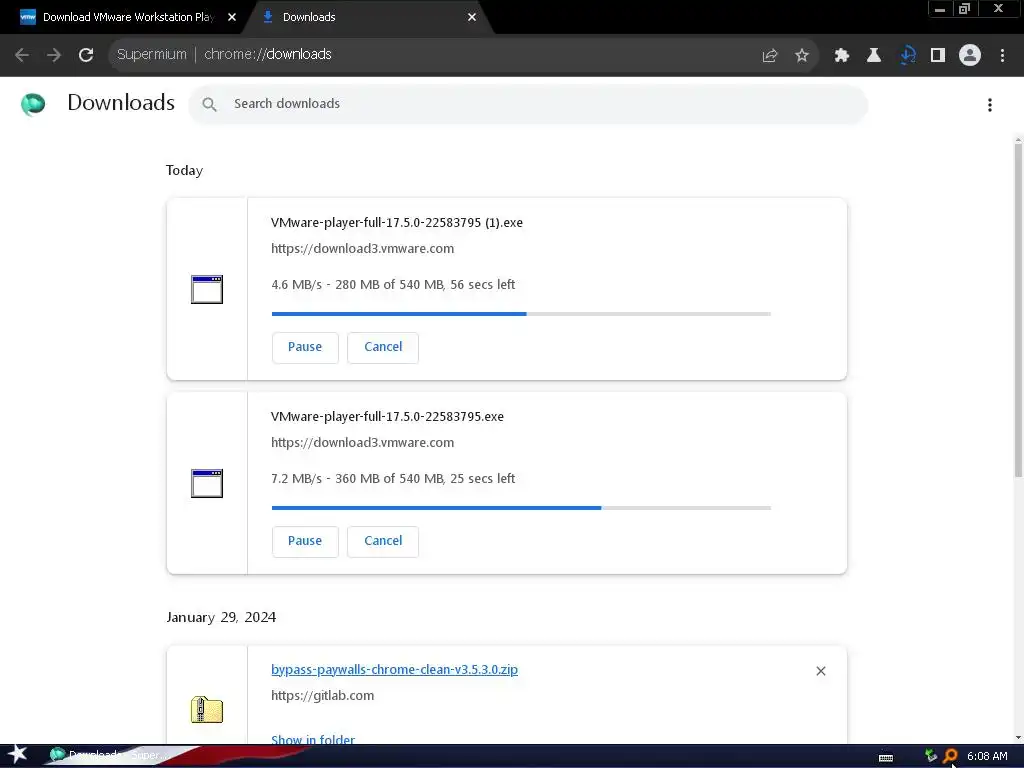Cancel VMware-player (1).exe download
Viewport: 1024px width, 768px height.
383,347
